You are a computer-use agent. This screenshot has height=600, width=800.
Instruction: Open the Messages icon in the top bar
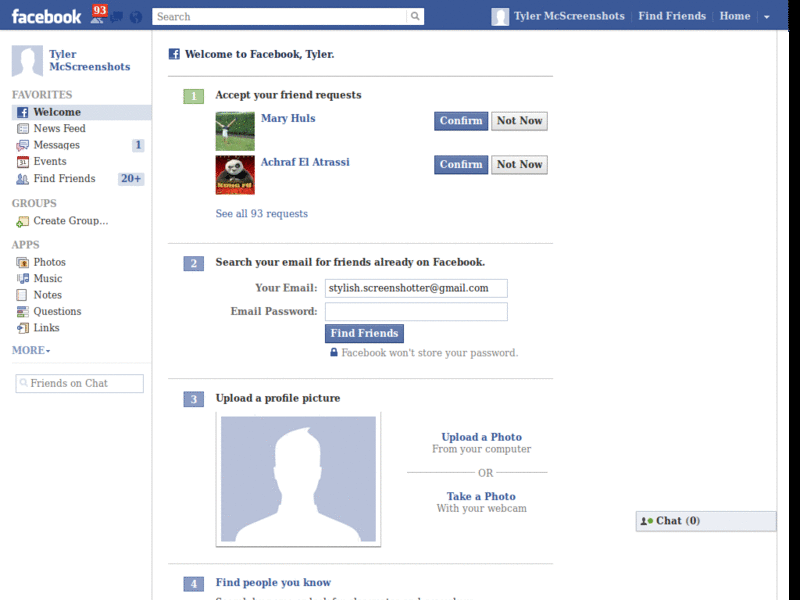114,16
